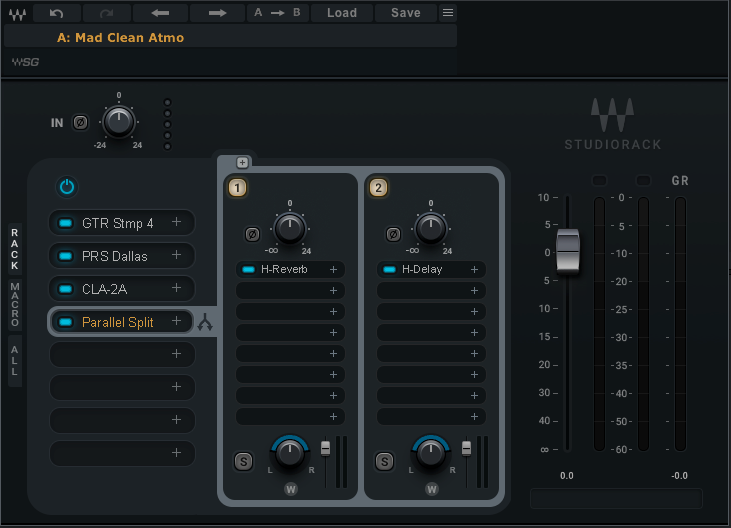Switch to the ALL tab

pyautogui.click(x=15, y=361)
